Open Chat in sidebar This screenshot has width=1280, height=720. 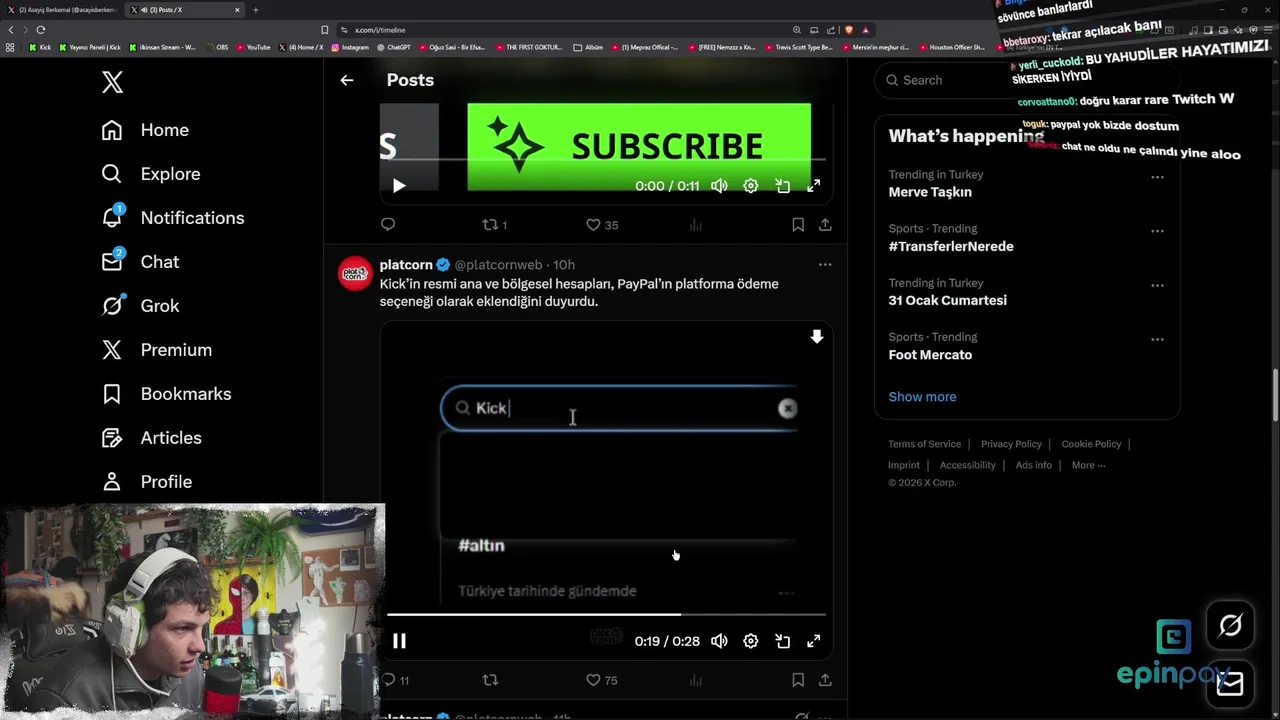[x=140, y=262]
